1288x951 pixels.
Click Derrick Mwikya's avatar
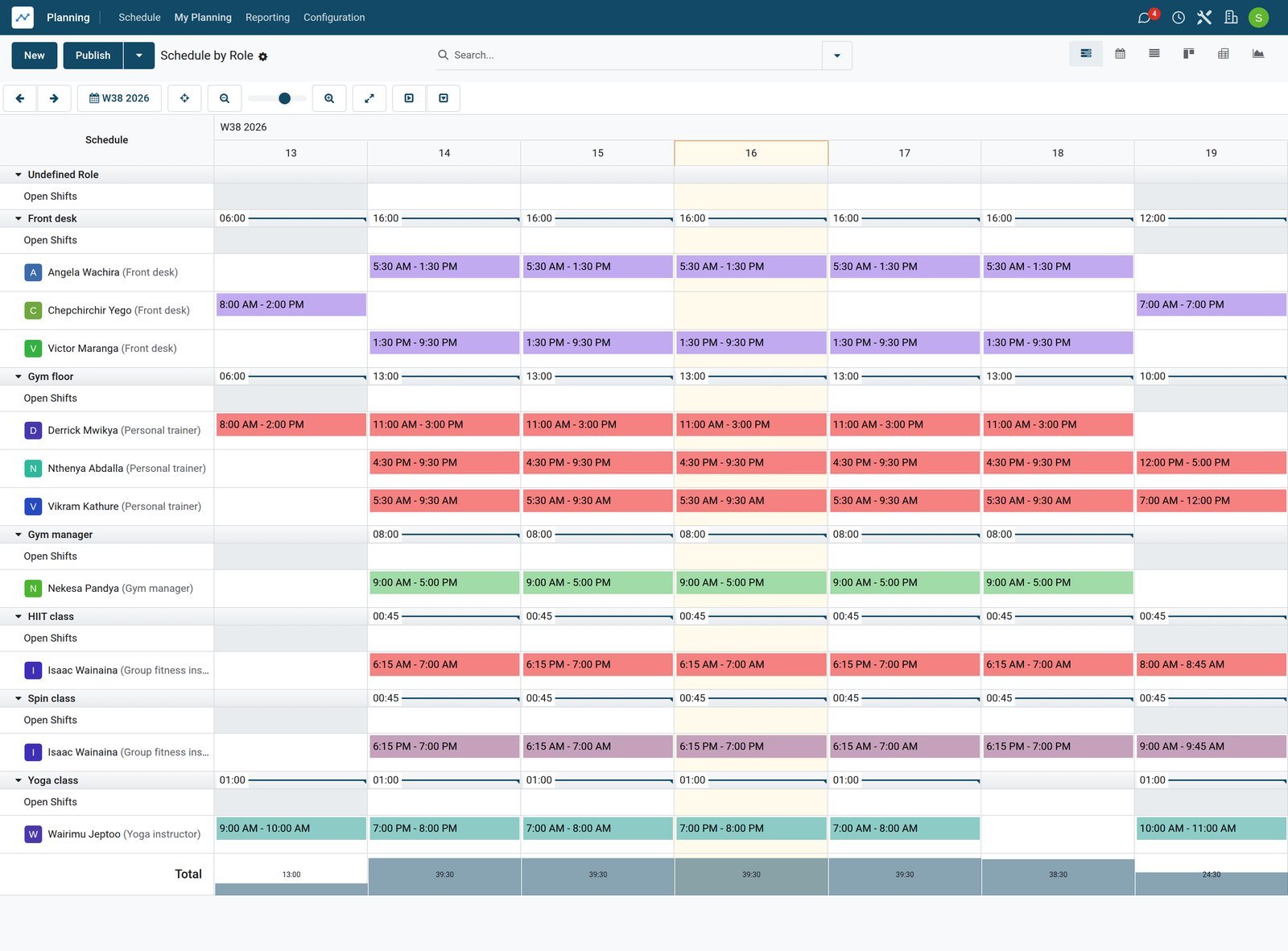tap(33, 430)
